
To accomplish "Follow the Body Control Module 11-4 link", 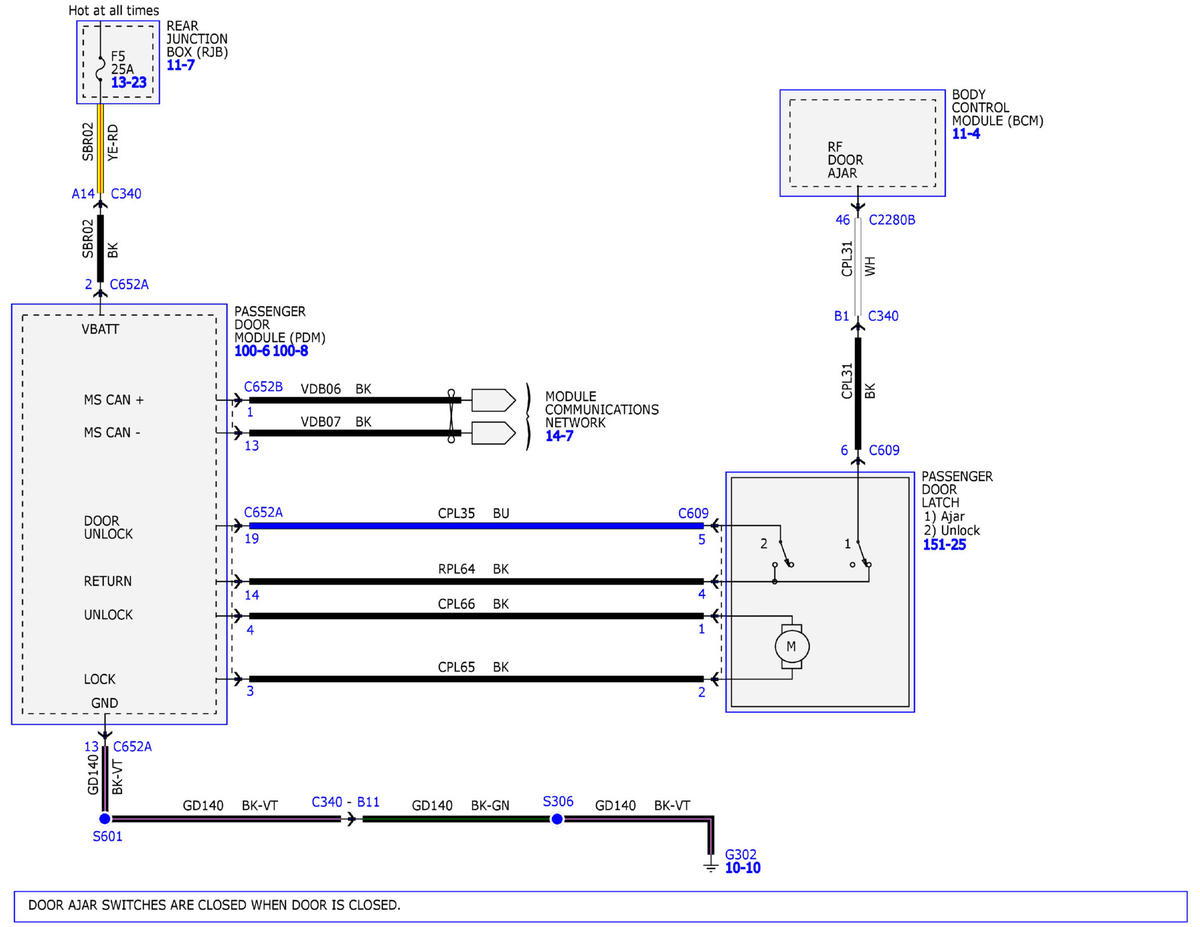I will coord(966,133).
